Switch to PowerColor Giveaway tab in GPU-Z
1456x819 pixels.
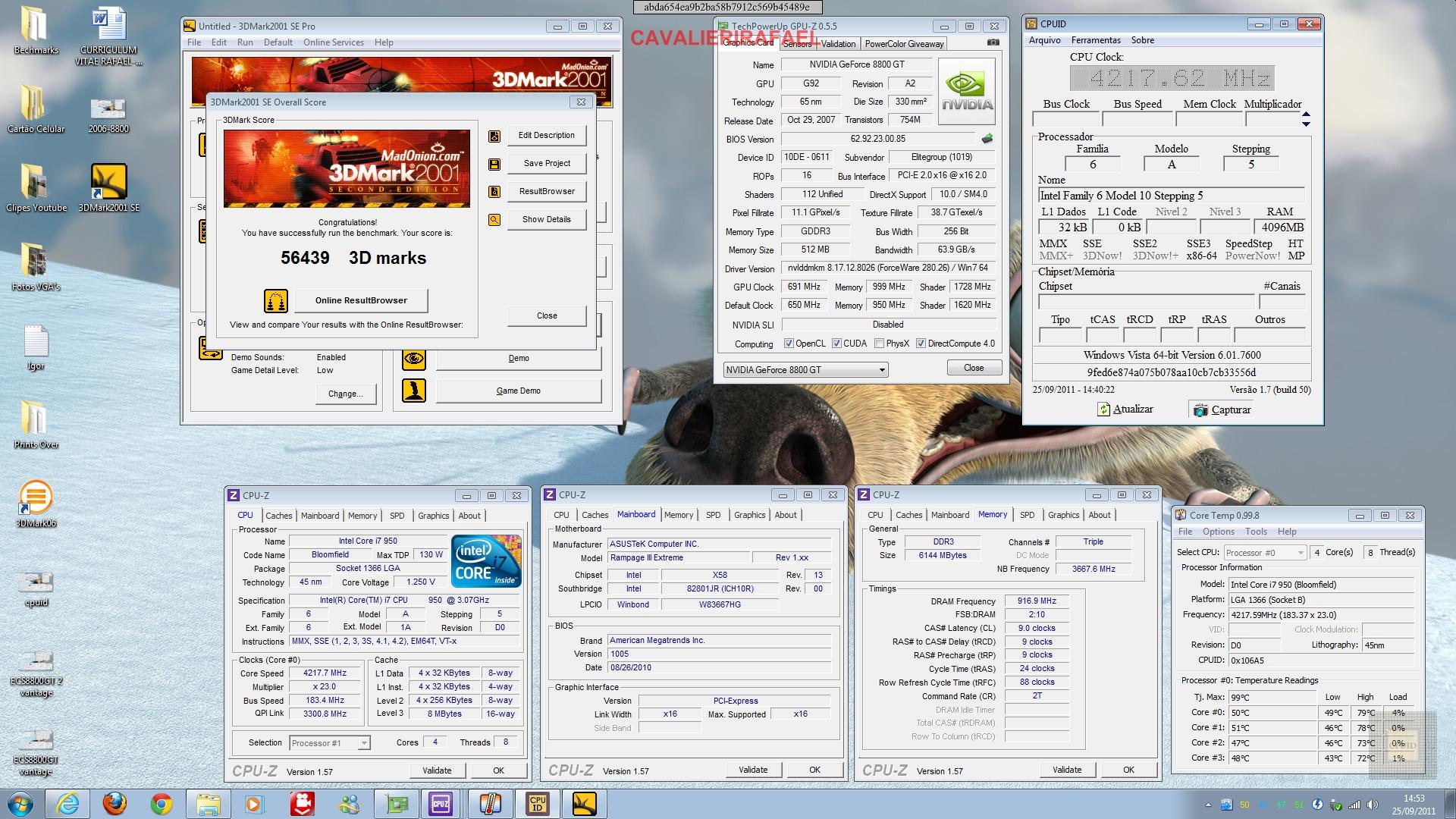(x=904, y=44)
